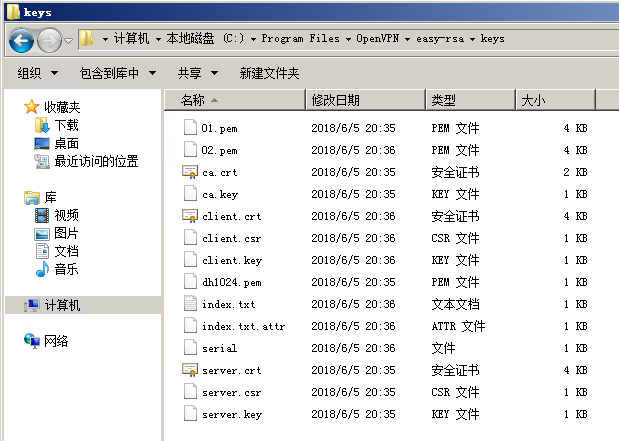Click the file name index.txt.attr
619x441 pixels.
tap(243, 327)
